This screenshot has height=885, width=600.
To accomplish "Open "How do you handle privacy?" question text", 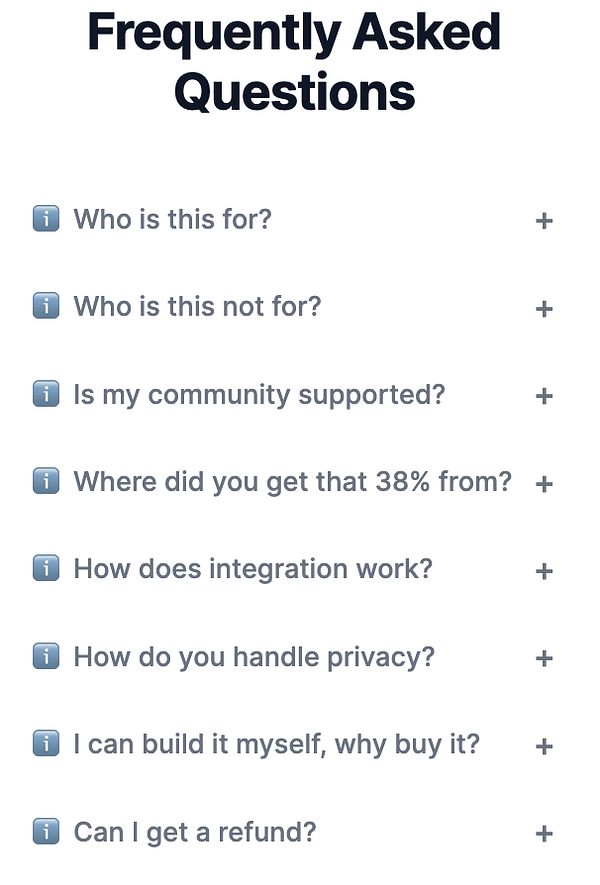I will (x=254, y=657).
